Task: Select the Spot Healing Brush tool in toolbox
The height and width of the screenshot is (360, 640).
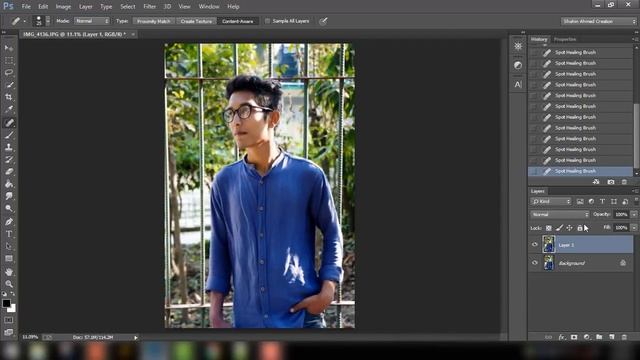Action: (x=9, y=122)
